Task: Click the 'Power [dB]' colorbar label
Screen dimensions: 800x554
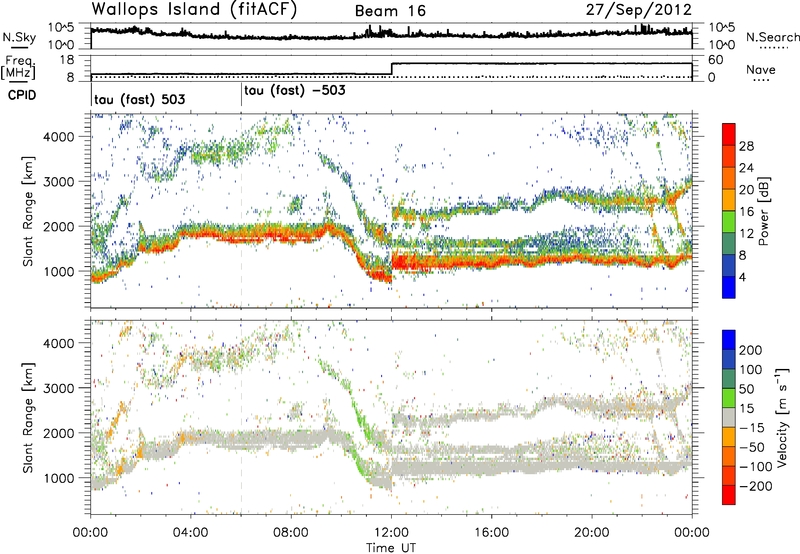Action: point(763,211)
